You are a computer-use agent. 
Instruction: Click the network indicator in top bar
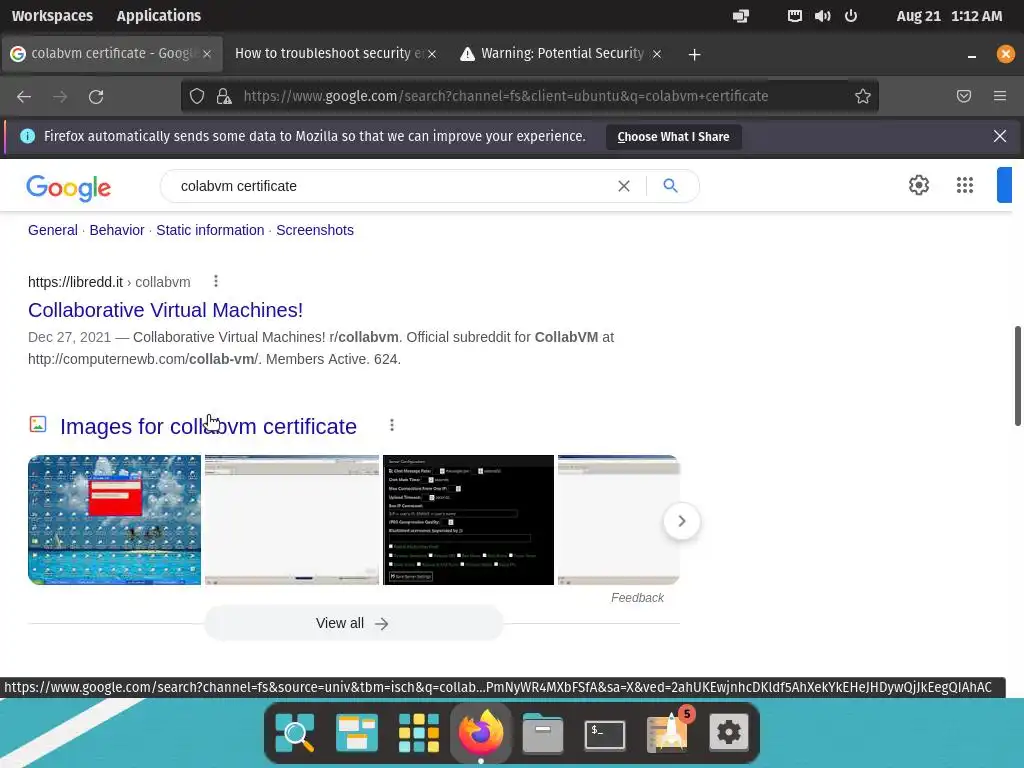pos(741,16)
